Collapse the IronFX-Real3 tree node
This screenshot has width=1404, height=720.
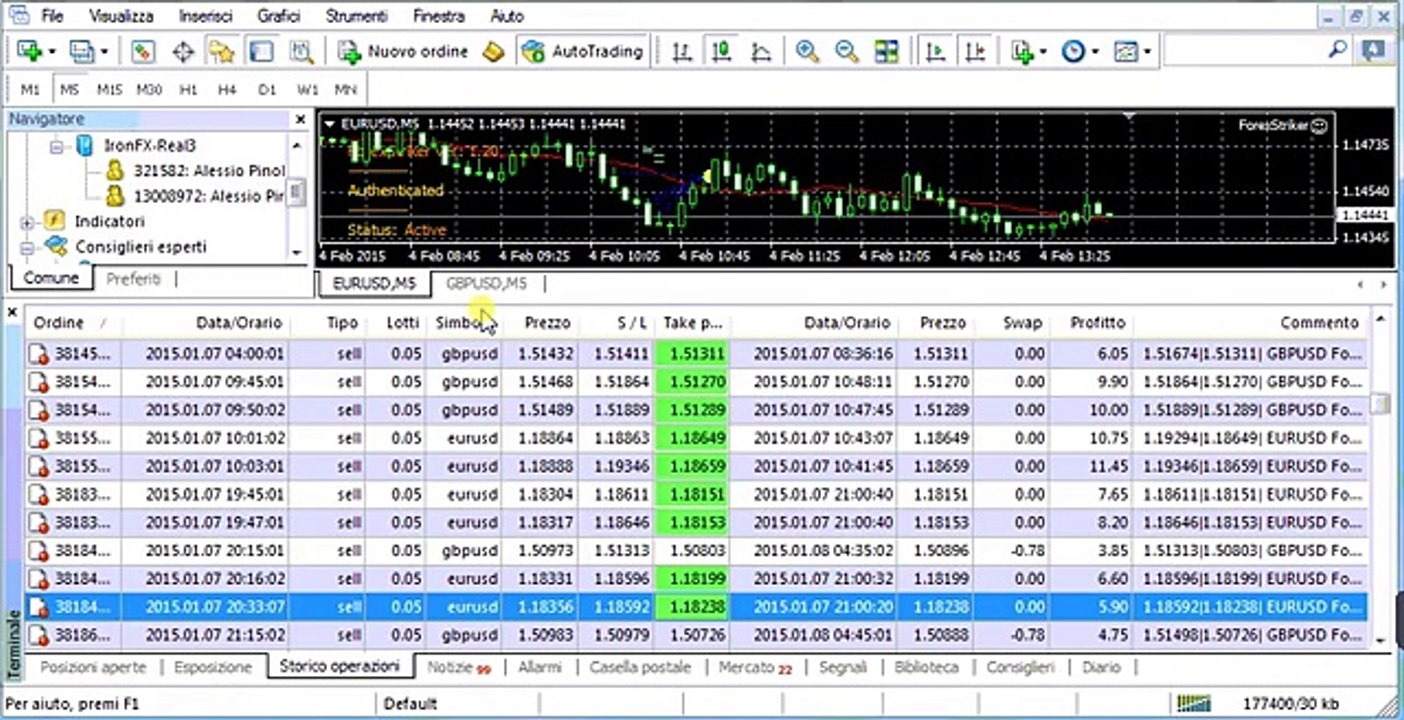pyautogui.click(x=56, y=146)
